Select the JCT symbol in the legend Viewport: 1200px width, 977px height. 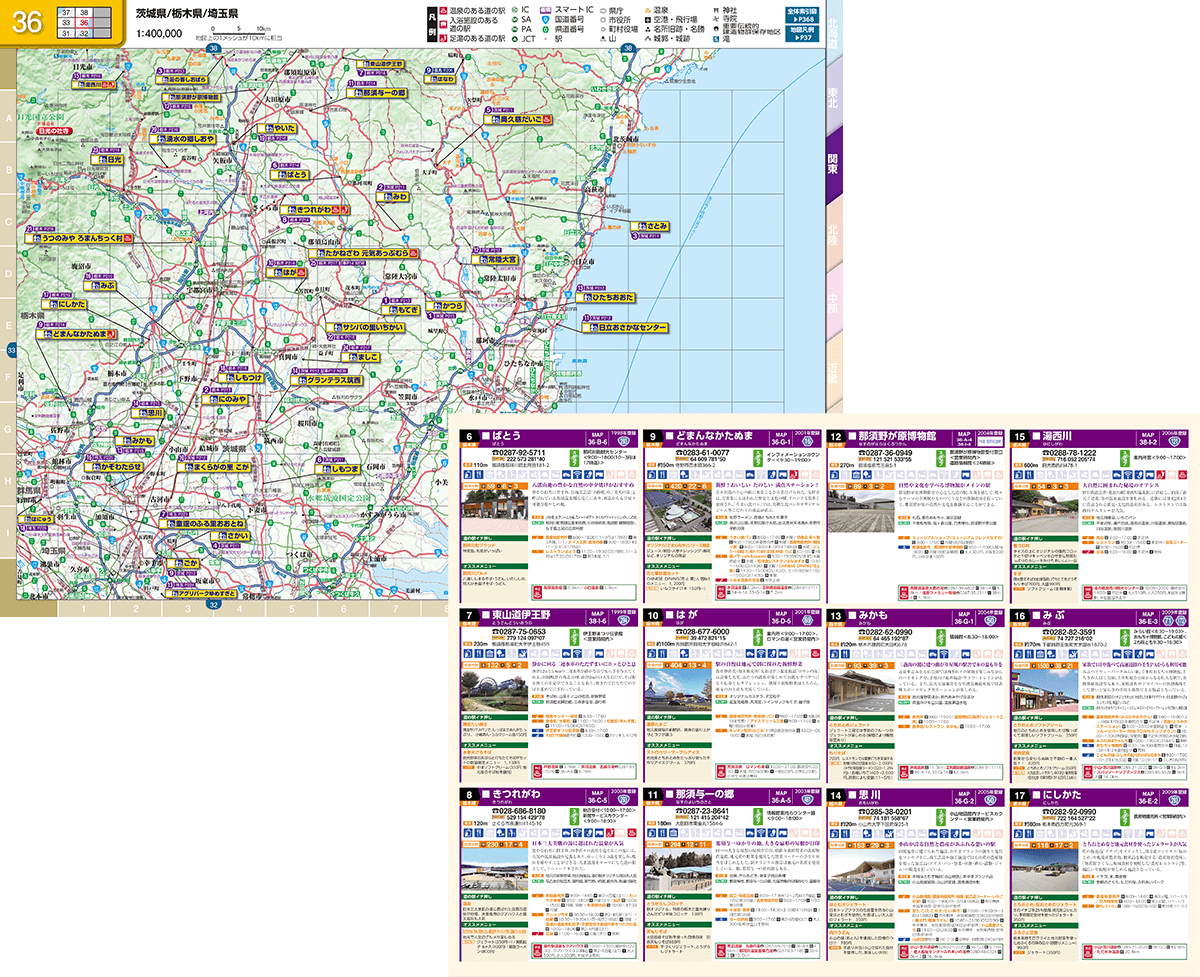513,41
